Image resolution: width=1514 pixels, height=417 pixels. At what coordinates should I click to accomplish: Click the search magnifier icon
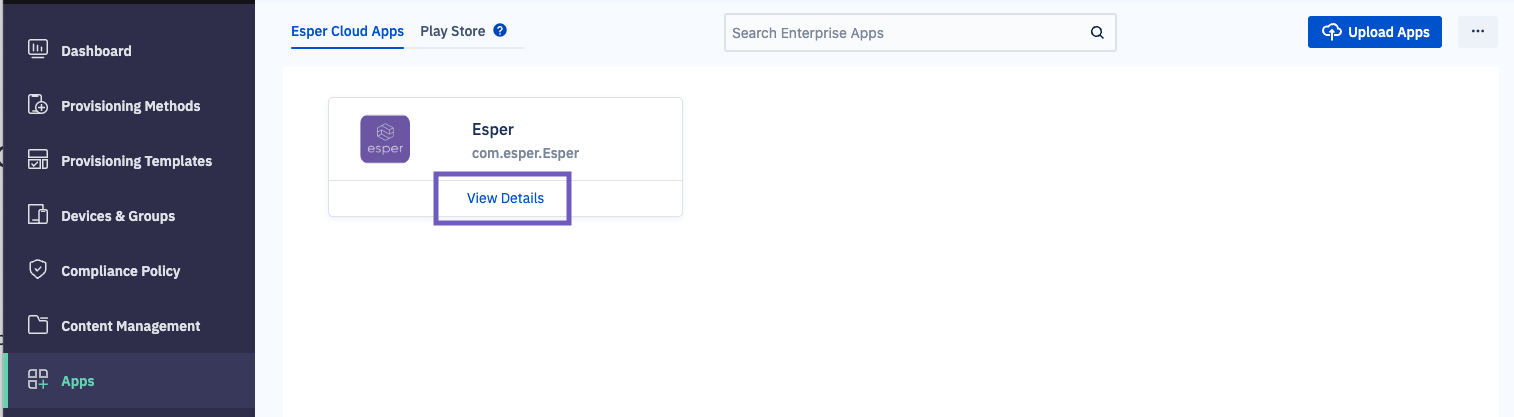(x=1097, y=33)
